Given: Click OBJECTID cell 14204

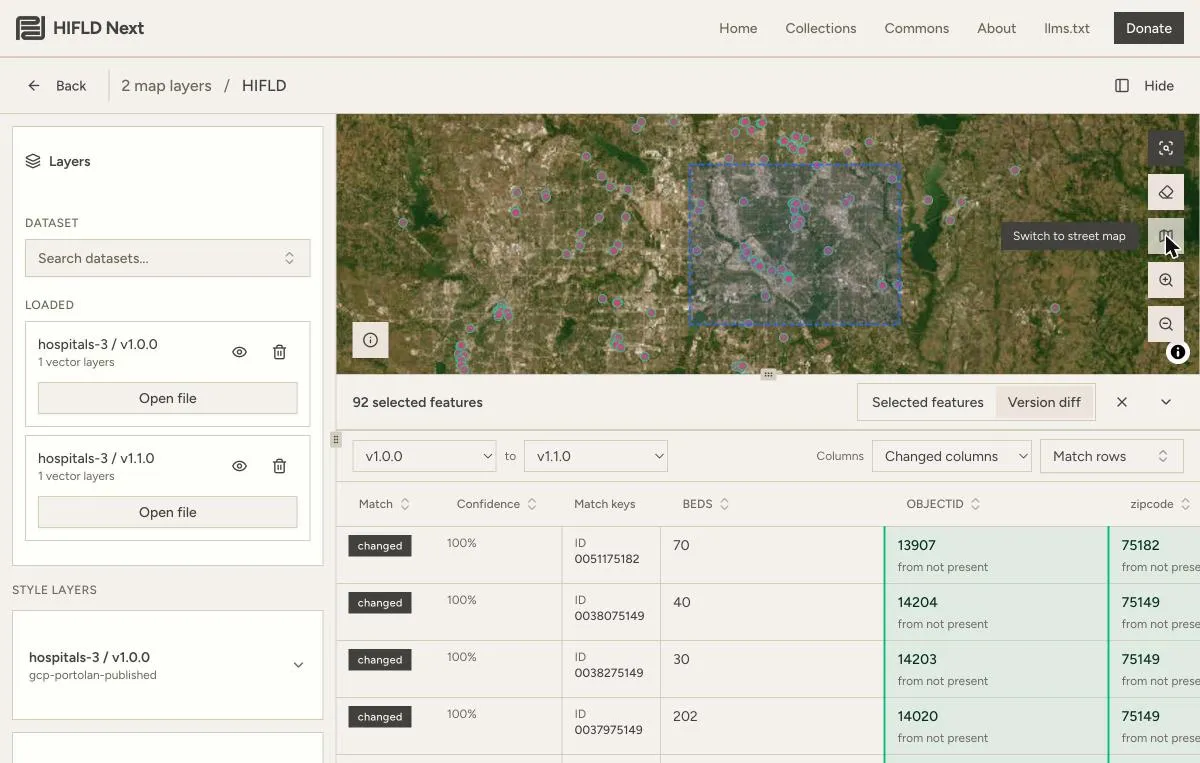Looking at the screenshot, I should coord(996,612).
